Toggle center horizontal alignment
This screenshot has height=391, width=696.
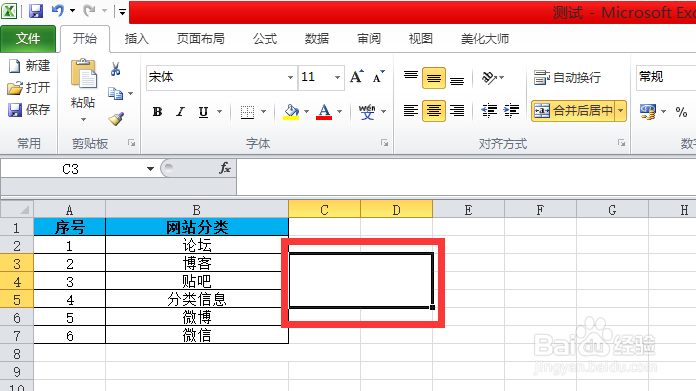(434, 111)
